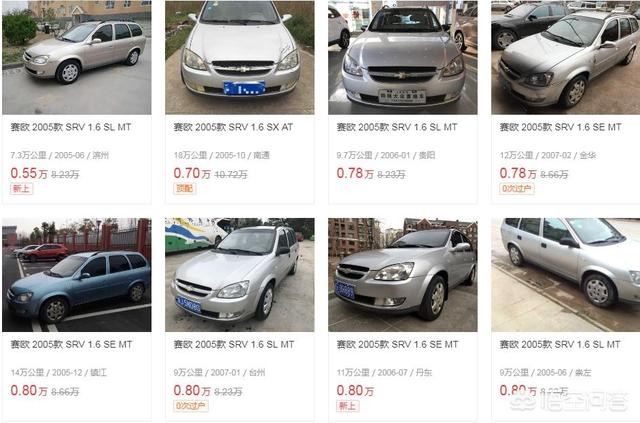Open the 金华 silver wagon photo

click(566, 57)
